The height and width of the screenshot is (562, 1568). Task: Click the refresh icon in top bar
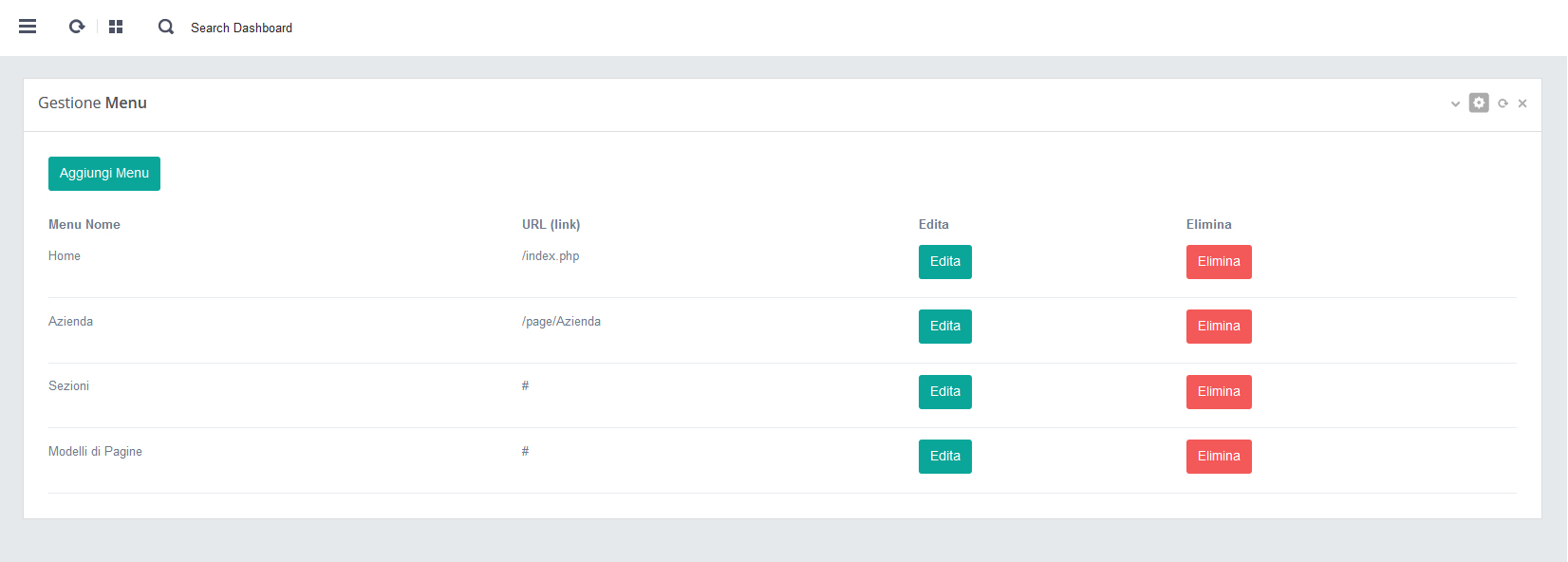coord(77,27)
